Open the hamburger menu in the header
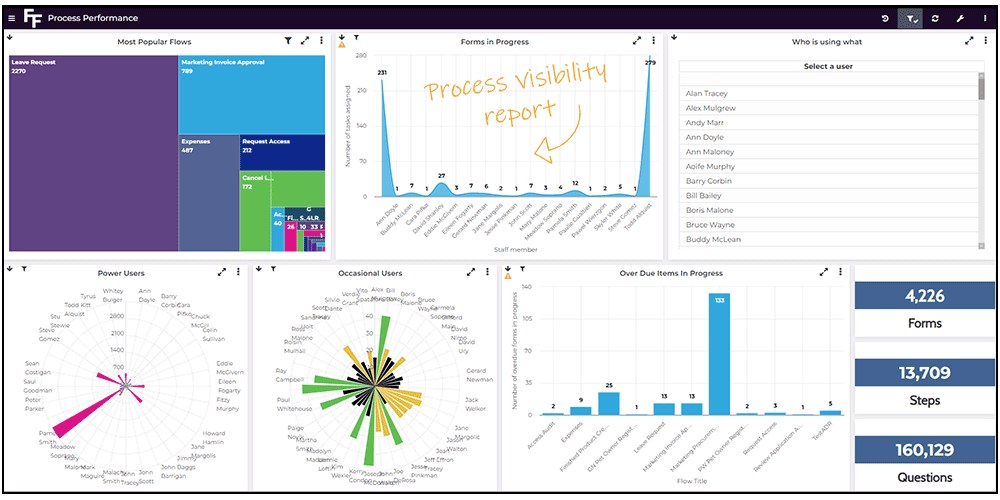This screenshot has width=1000, height=500. point(11,18)
